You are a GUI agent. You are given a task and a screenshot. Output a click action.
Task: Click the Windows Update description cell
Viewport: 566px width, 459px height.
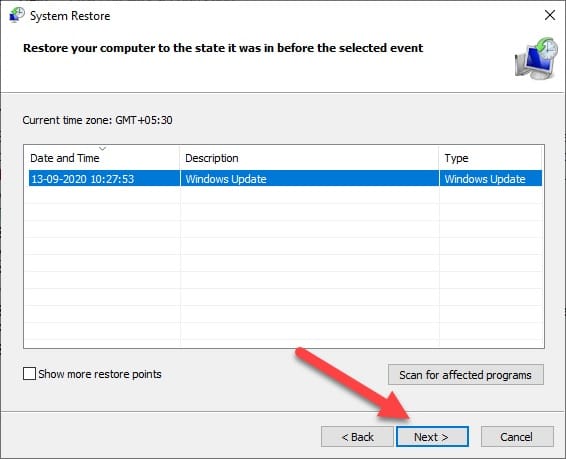[226, 179]
